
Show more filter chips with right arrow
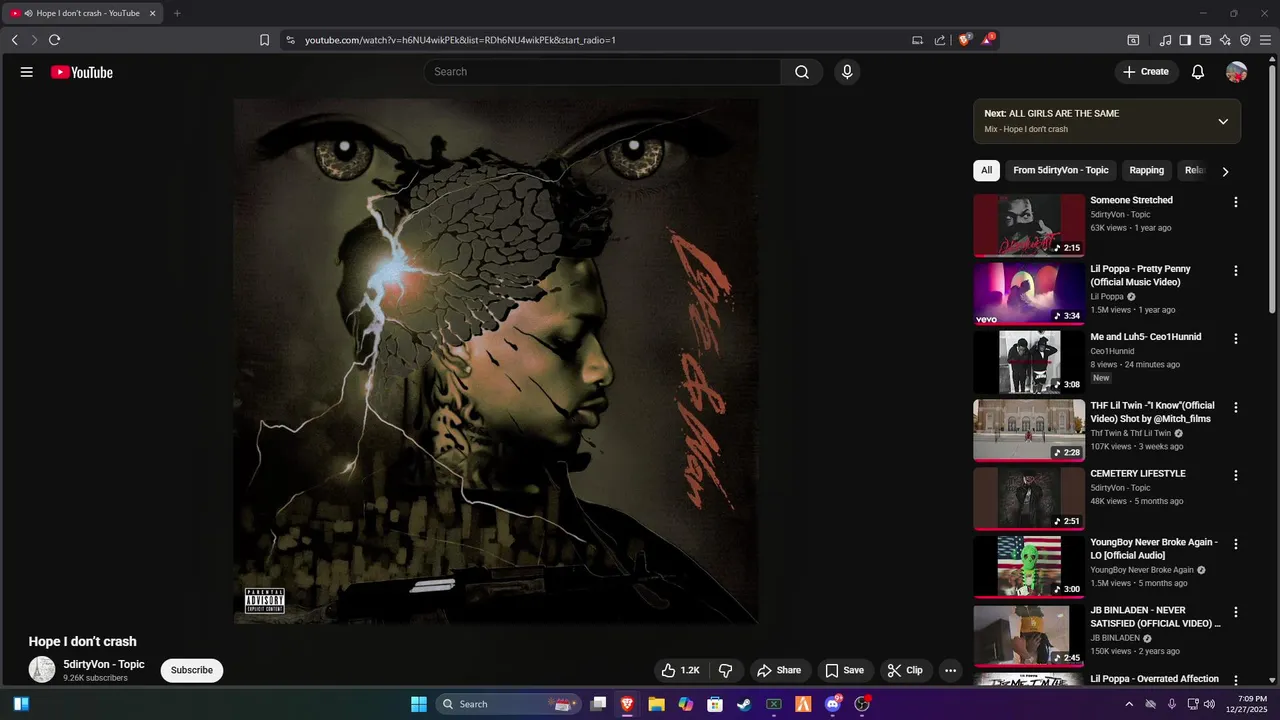coord(1225,171)
